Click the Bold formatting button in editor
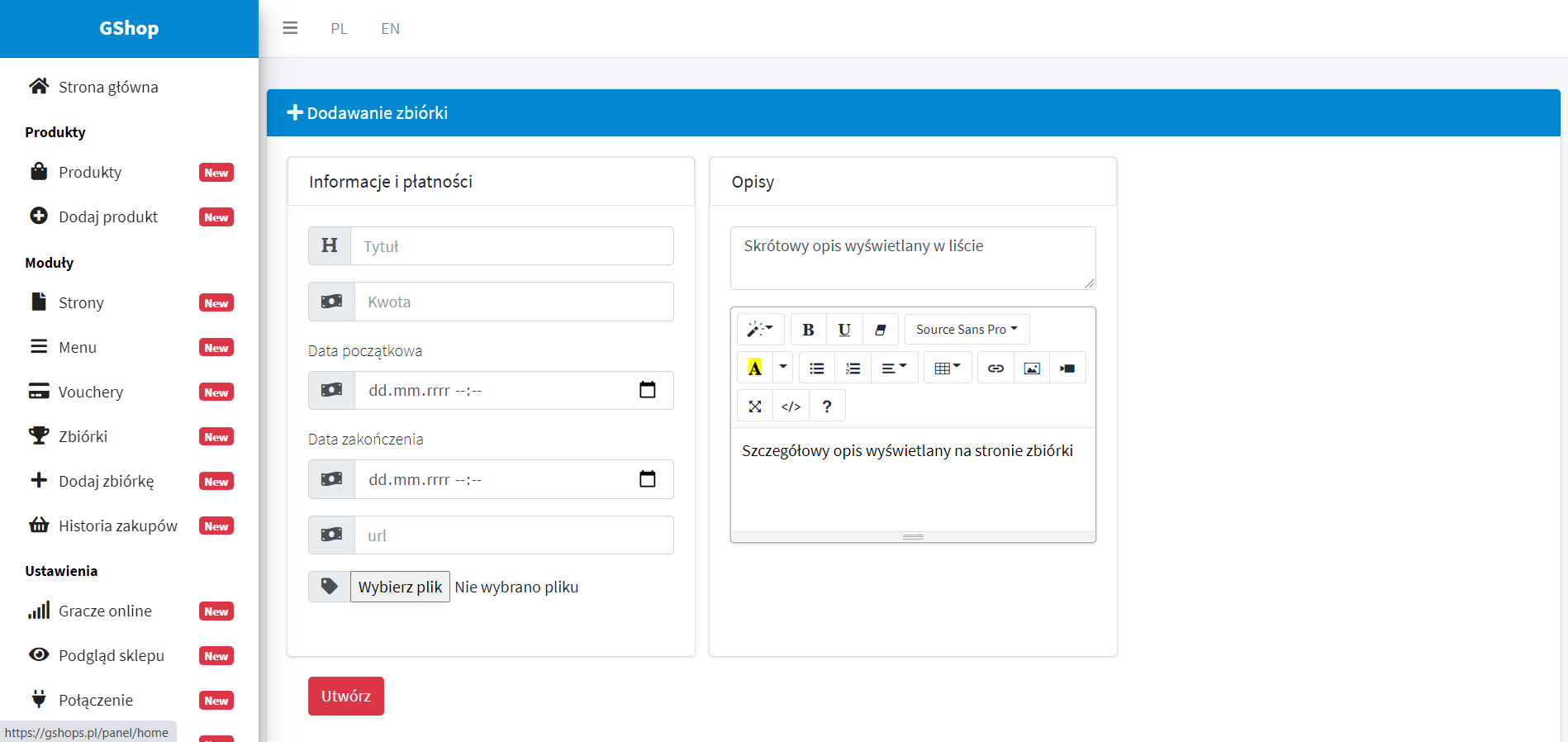Viewport: 1568px width, 742px height. pyautogui.click(x=808, y=330)
